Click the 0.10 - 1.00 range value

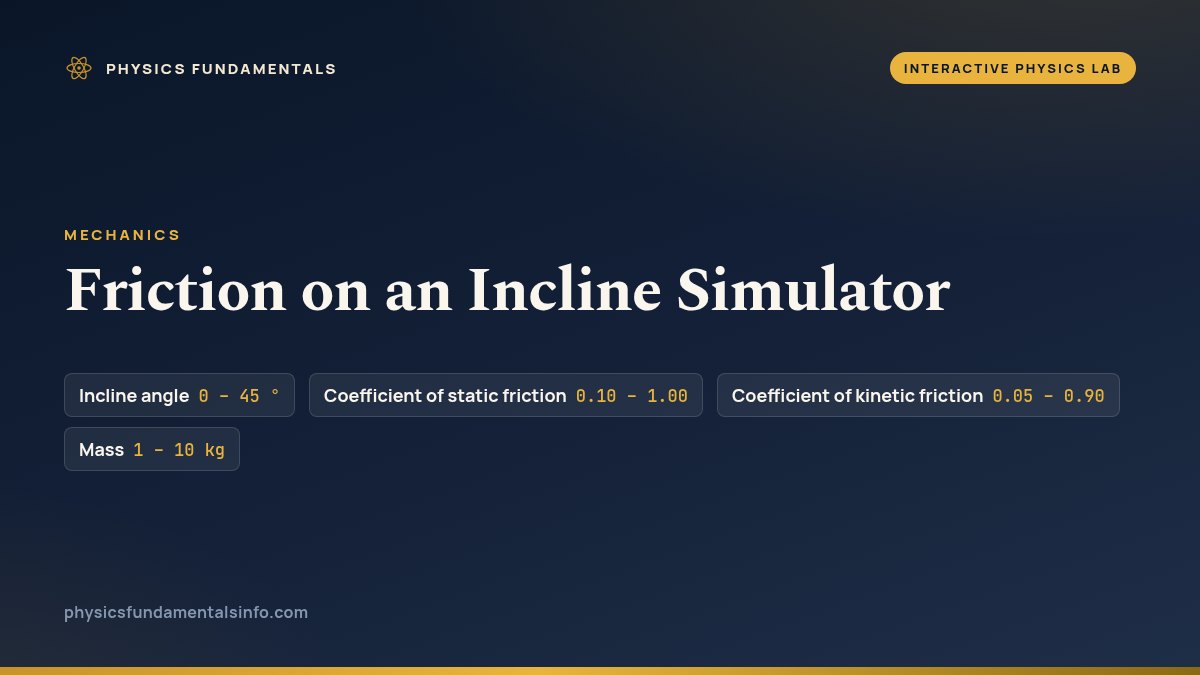tap(632, 396)
